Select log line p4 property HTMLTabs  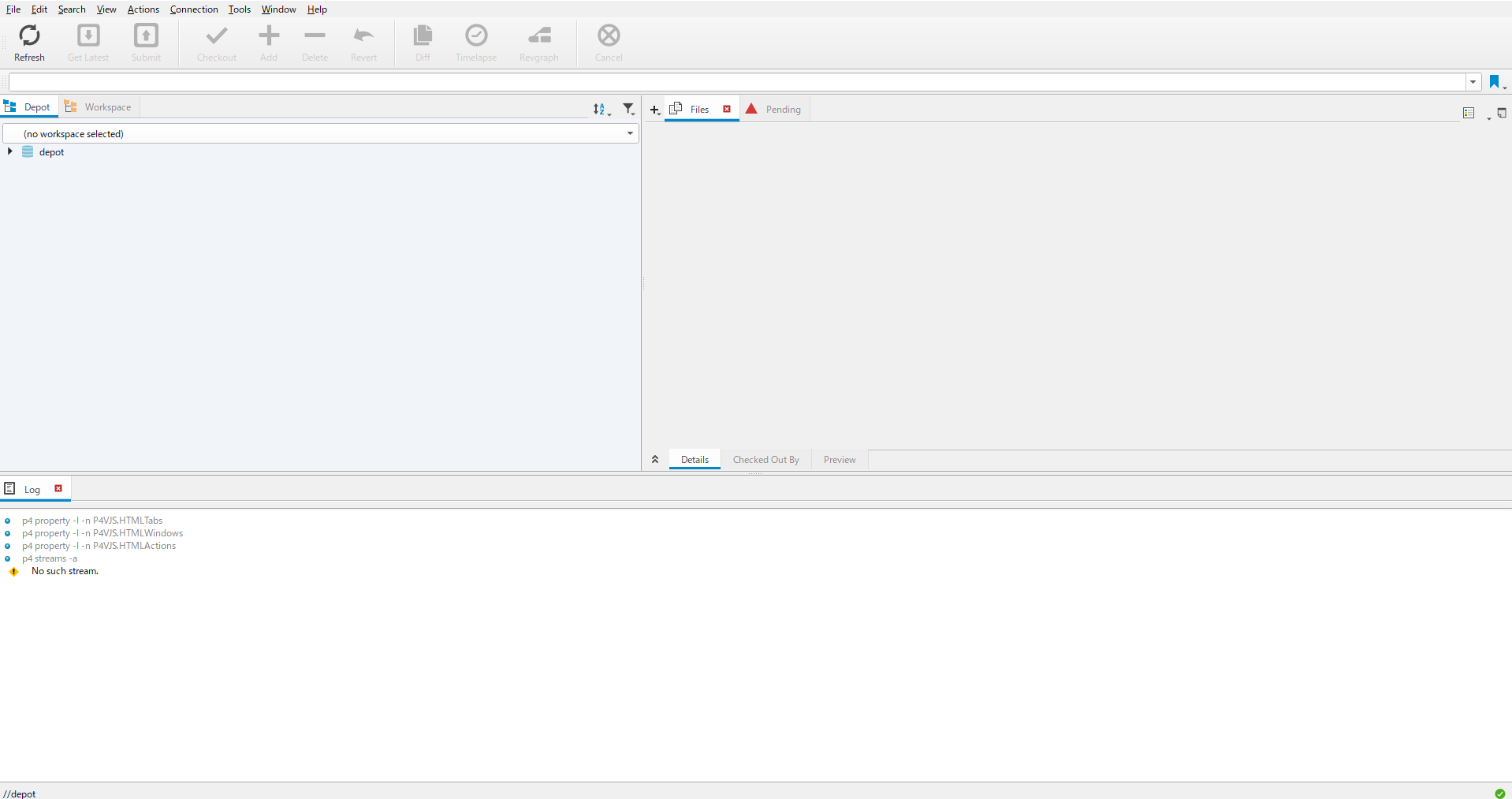pyautogui.click(x=92, y=521)
